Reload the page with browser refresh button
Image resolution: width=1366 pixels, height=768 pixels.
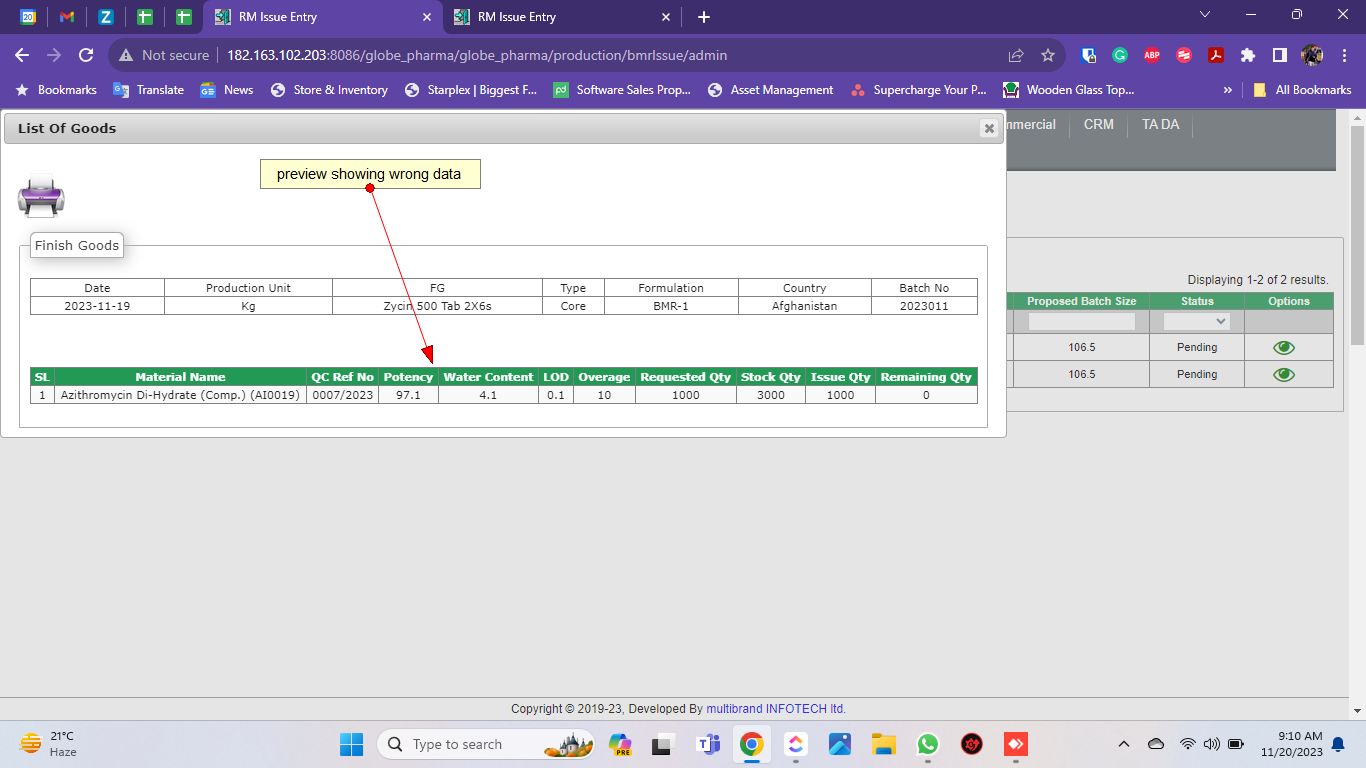[x=86, y=56]
